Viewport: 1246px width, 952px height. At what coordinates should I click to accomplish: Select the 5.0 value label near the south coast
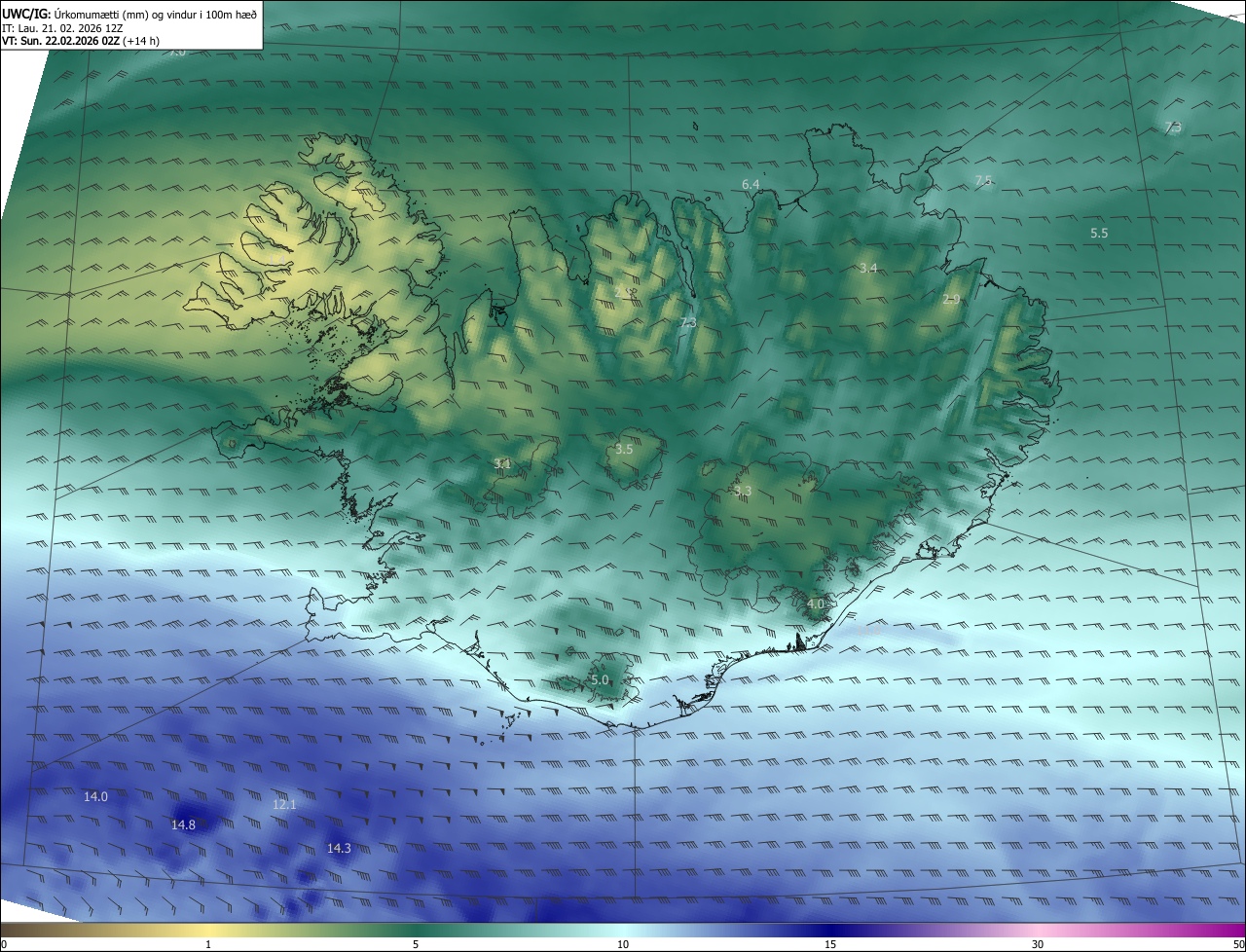[600, 679]
